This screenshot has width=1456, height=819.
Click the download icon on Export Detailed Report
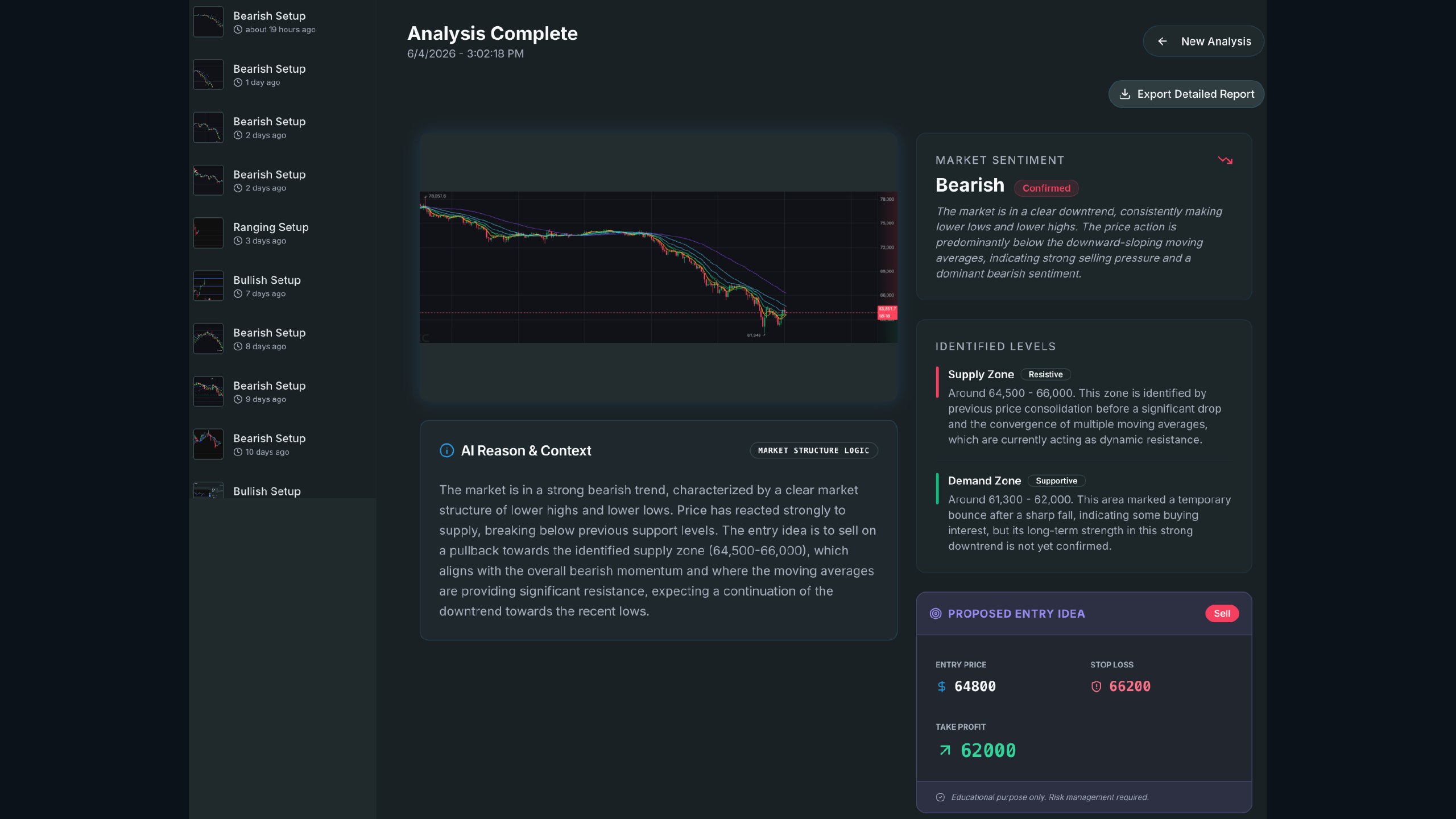click(x=1124, y=94)
